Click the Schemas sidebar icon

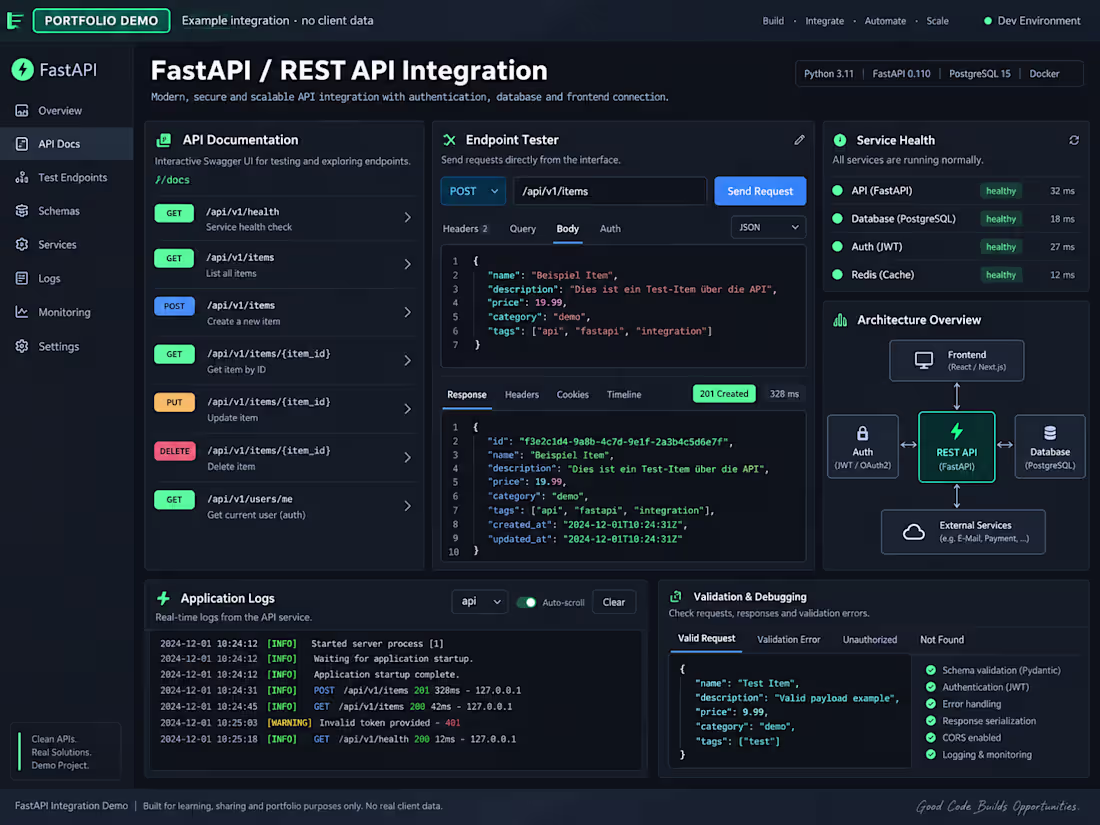(22, 210)
